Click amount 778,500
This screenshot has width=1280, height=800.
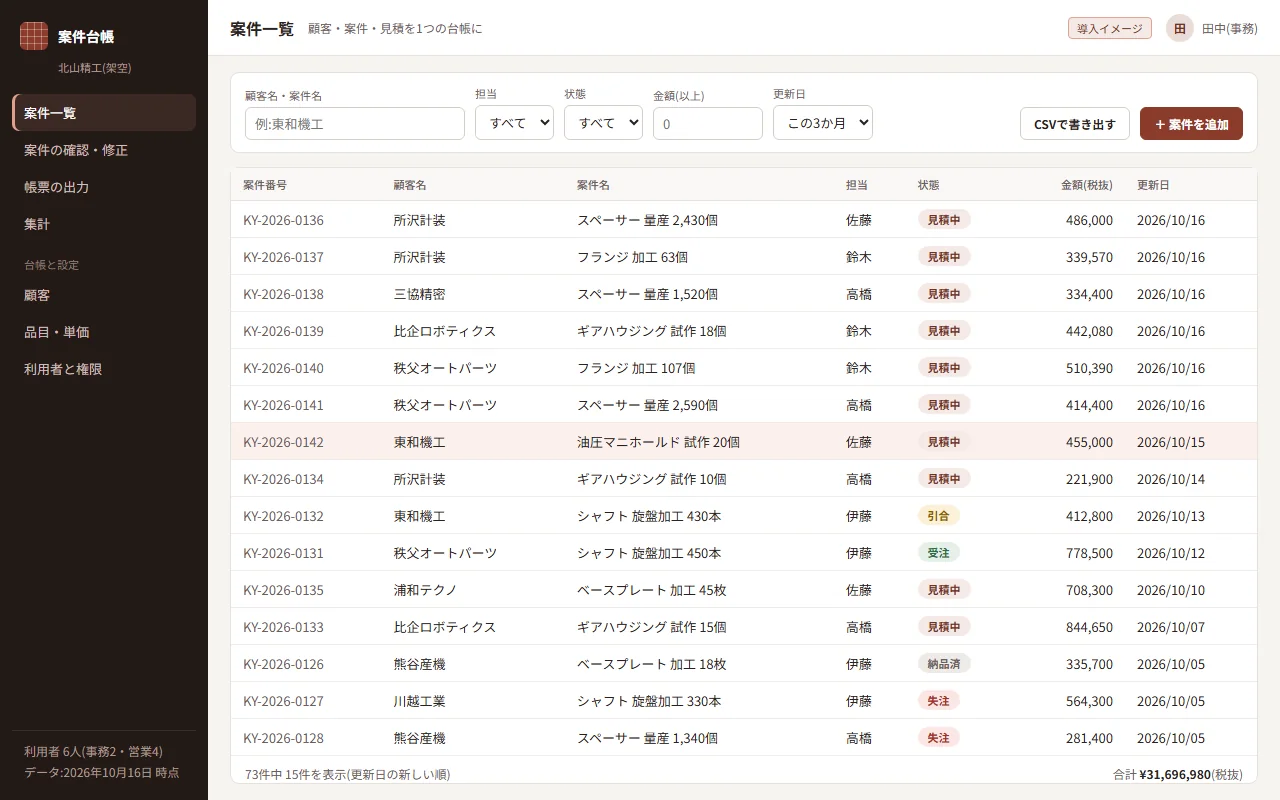click(1089, 553)
